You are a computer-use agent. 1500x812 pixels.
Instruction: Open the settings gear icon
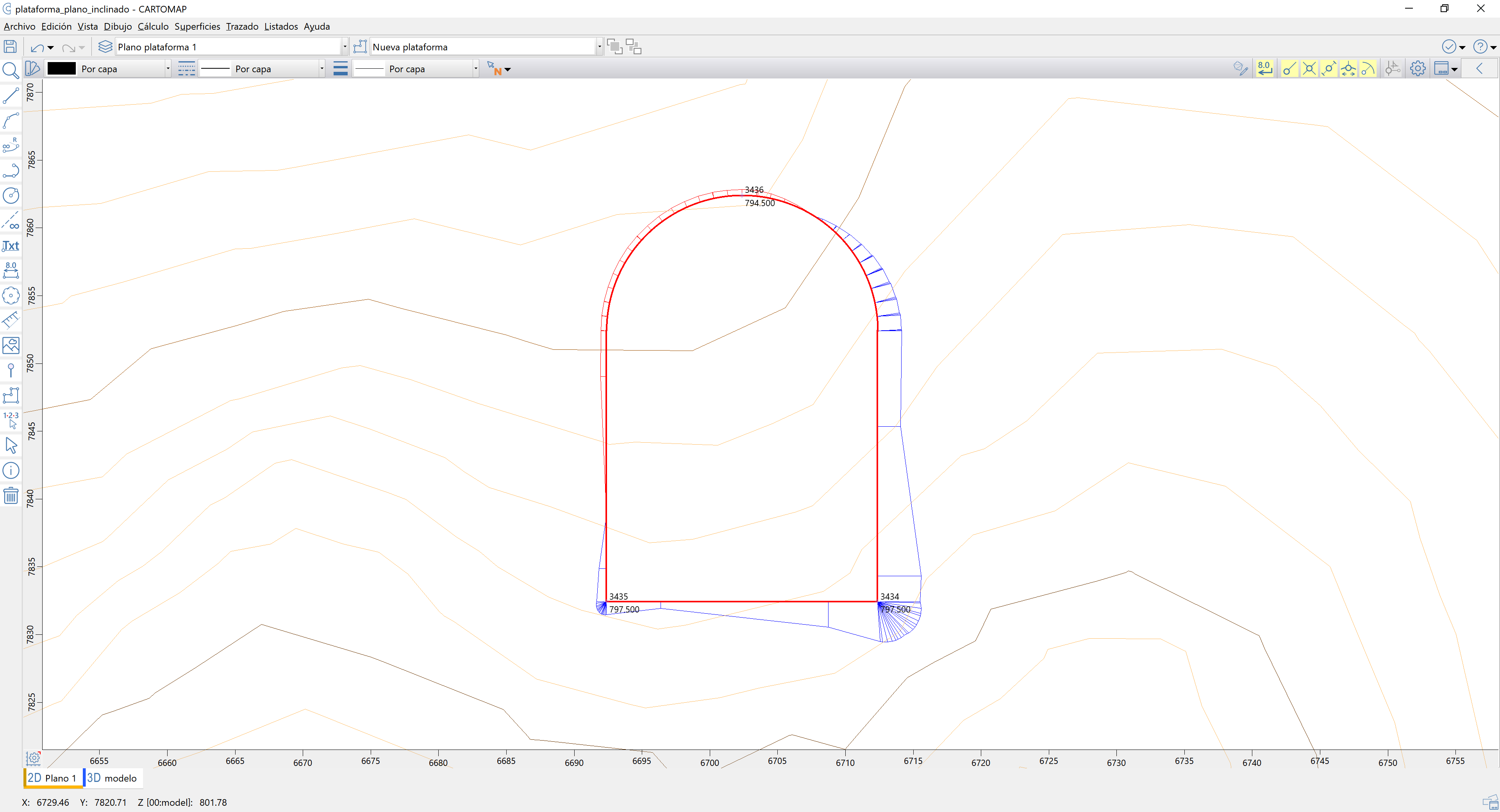click(x=1417, y=68)
